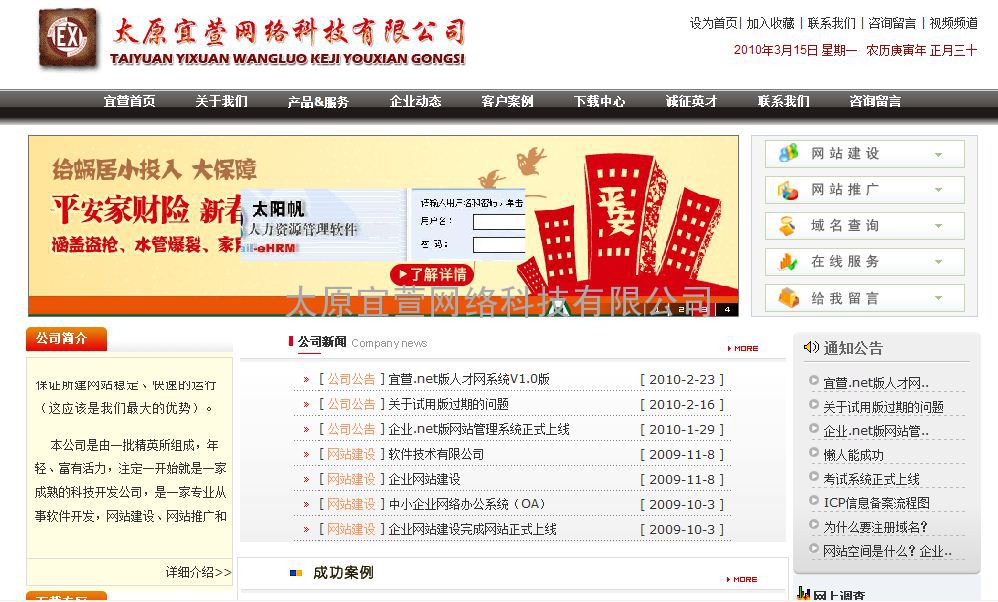Click the 给我留言 mailbox icon

click(x=789, y=298)
